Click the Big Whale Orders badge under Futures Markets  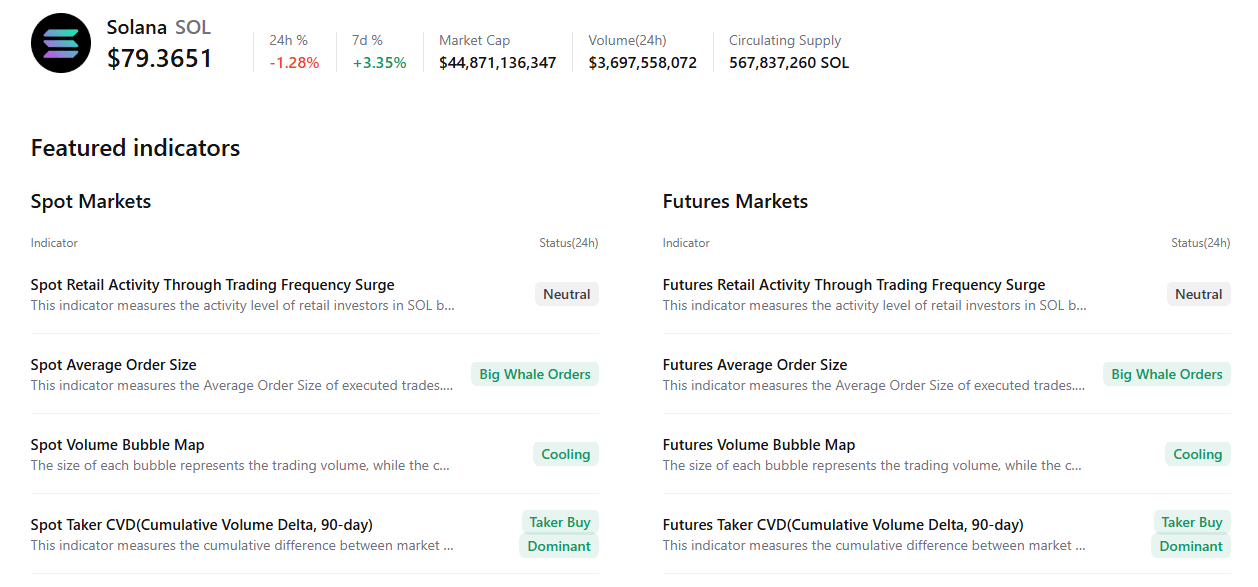(x=1166, y=374)
